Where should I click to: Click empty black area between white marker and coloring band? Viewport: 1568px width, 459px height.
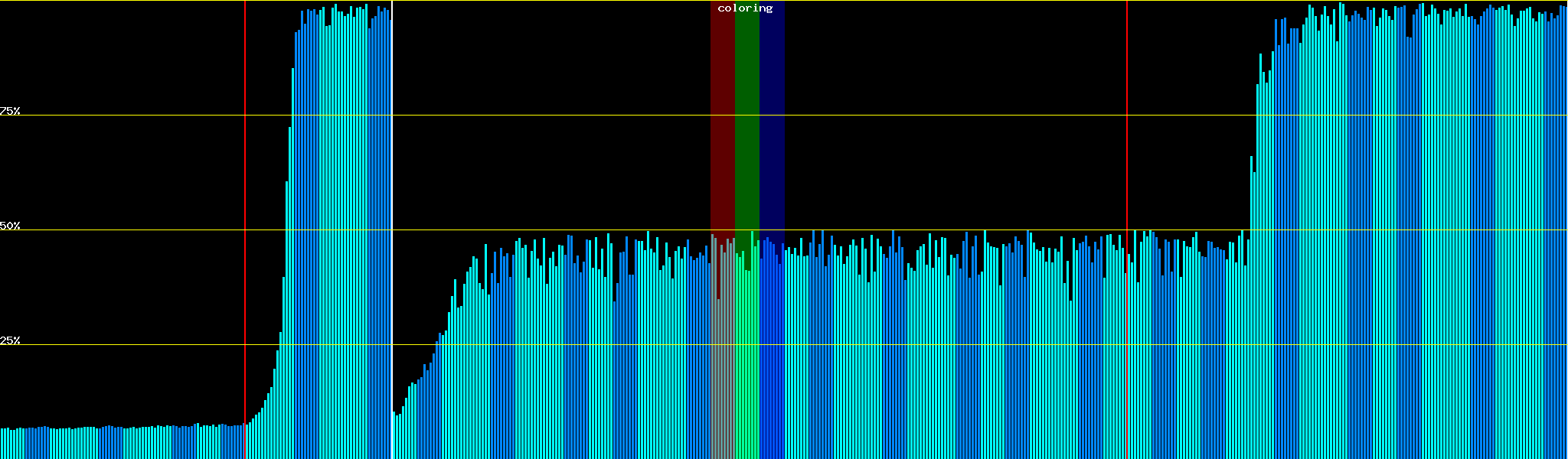click(x=551, y=115)
